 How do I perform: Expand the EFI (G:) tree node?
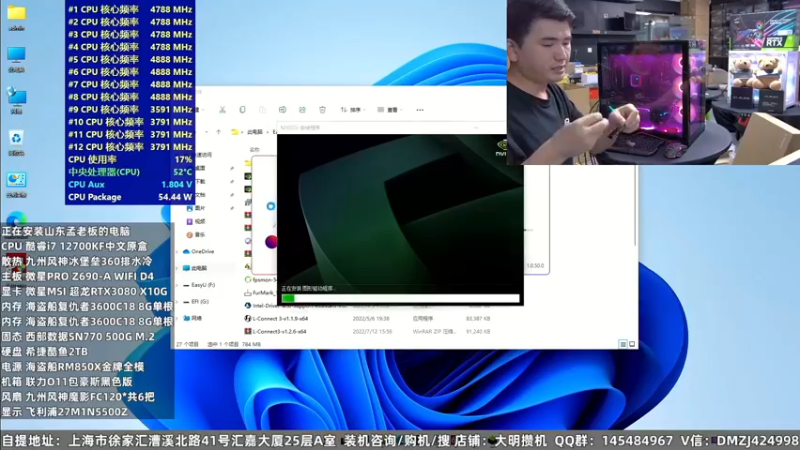[x=178, y=302]
